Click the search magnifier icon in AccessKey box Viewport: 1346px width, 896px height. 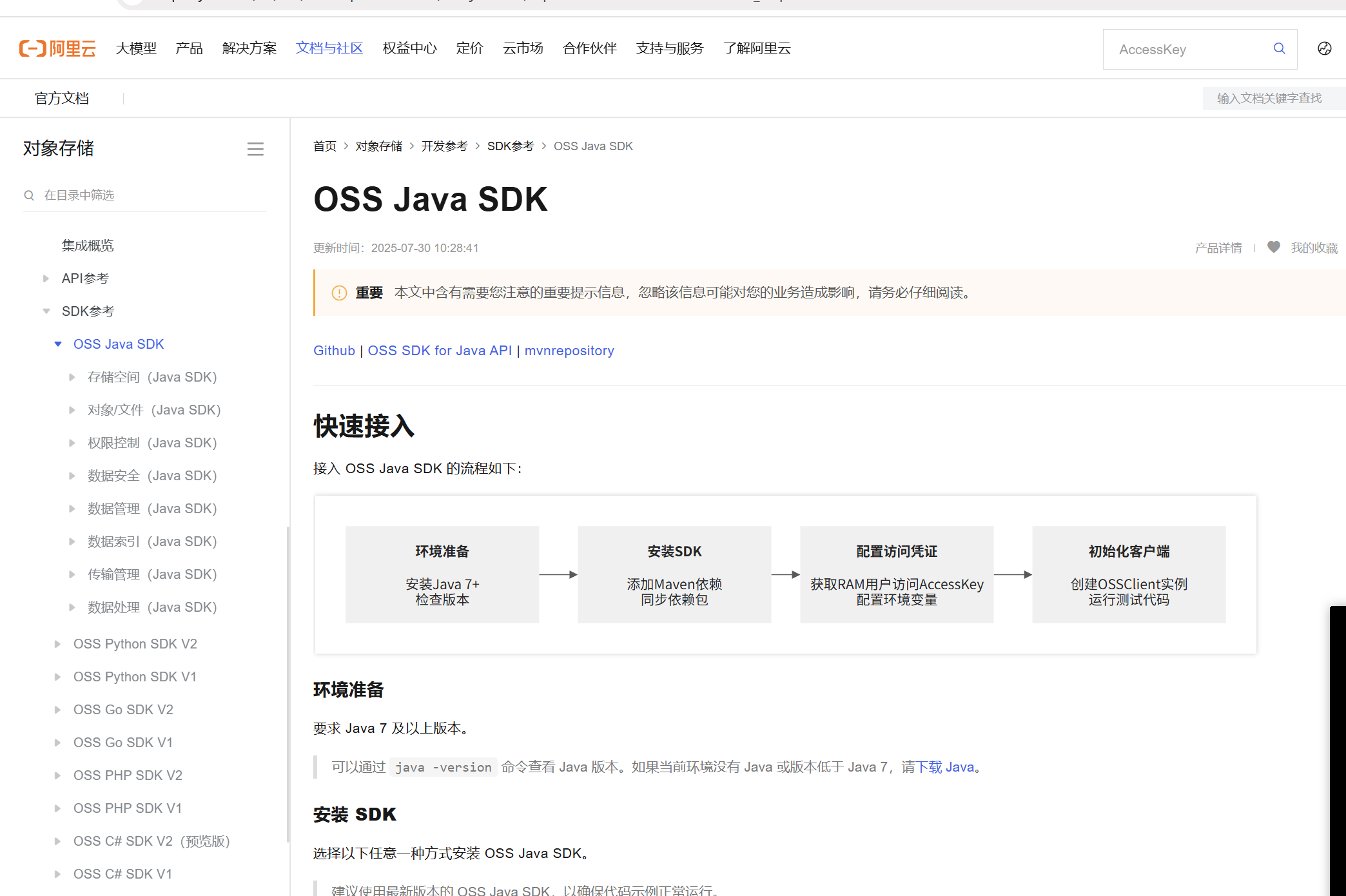click(x=1279, y=48)
